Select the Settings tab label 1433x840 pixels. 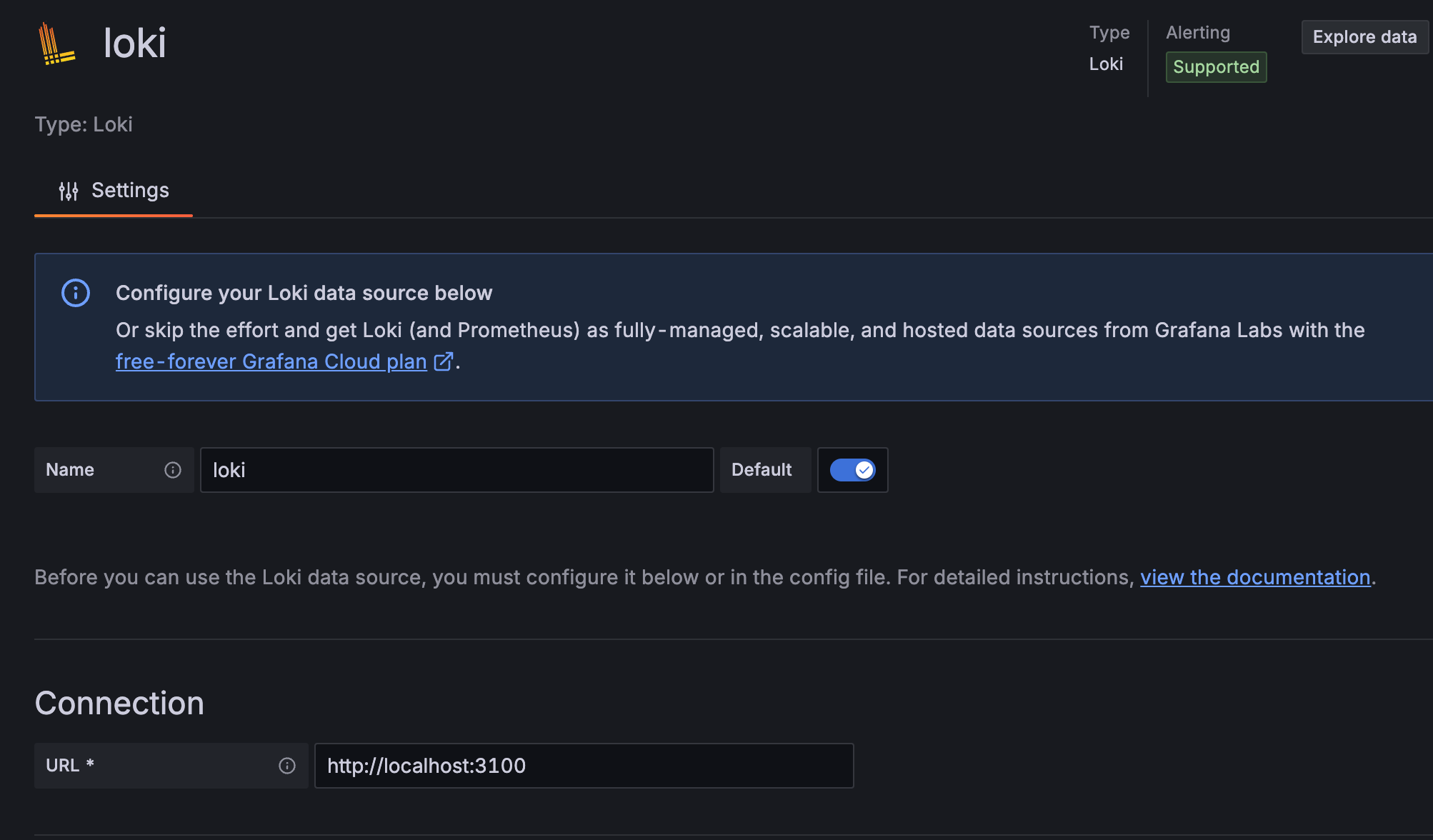(x=130, y=190)
